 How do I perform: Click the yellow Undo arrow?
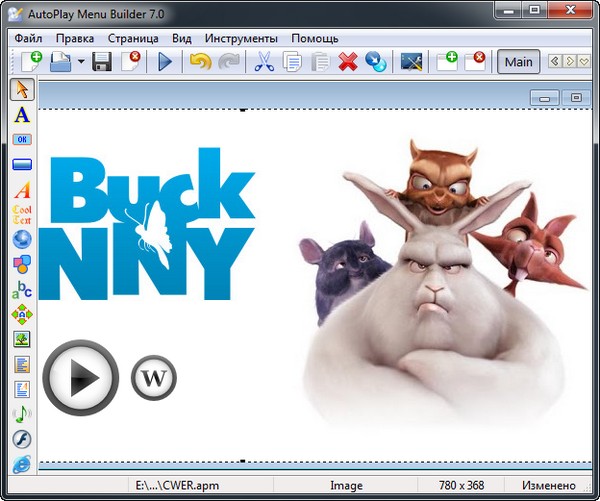point(200,62)
